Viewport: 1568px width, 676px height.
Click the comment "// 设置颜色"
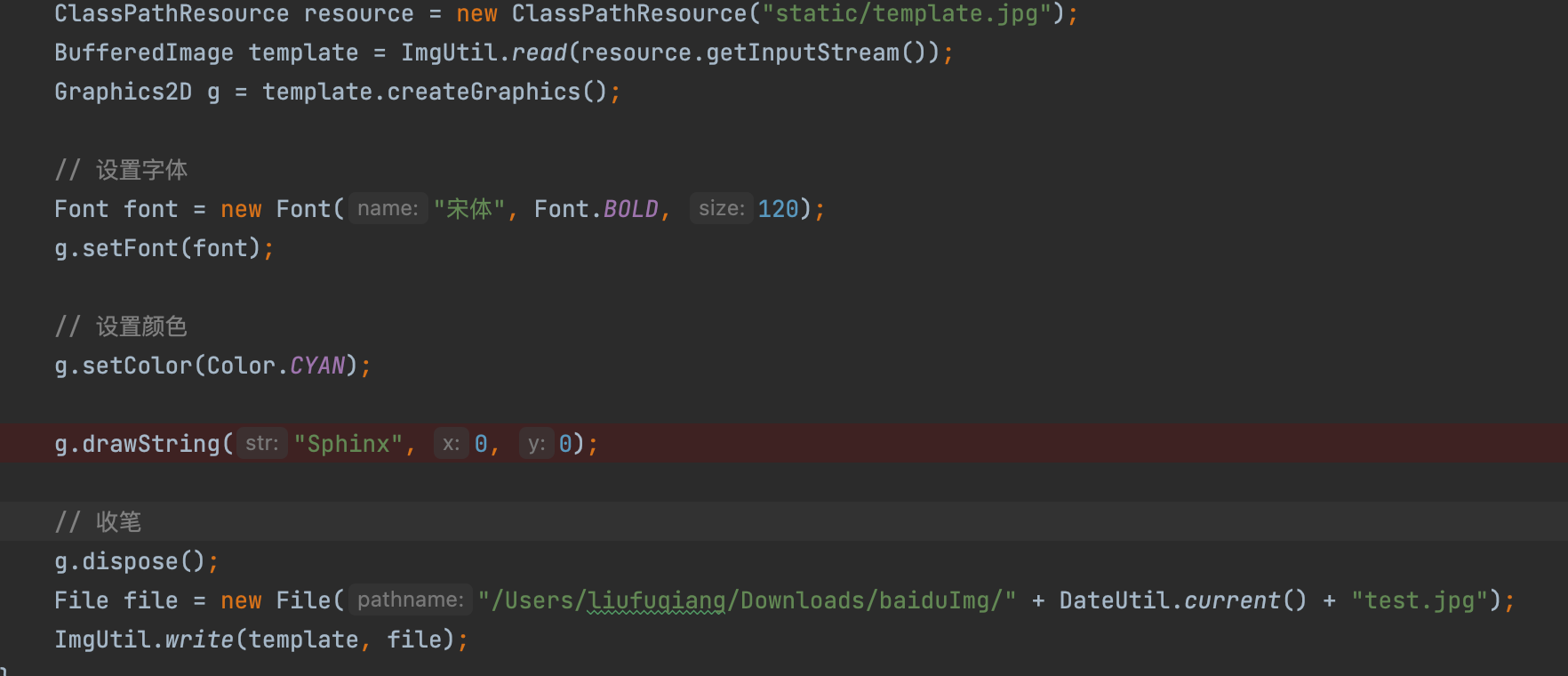(121, 326)
